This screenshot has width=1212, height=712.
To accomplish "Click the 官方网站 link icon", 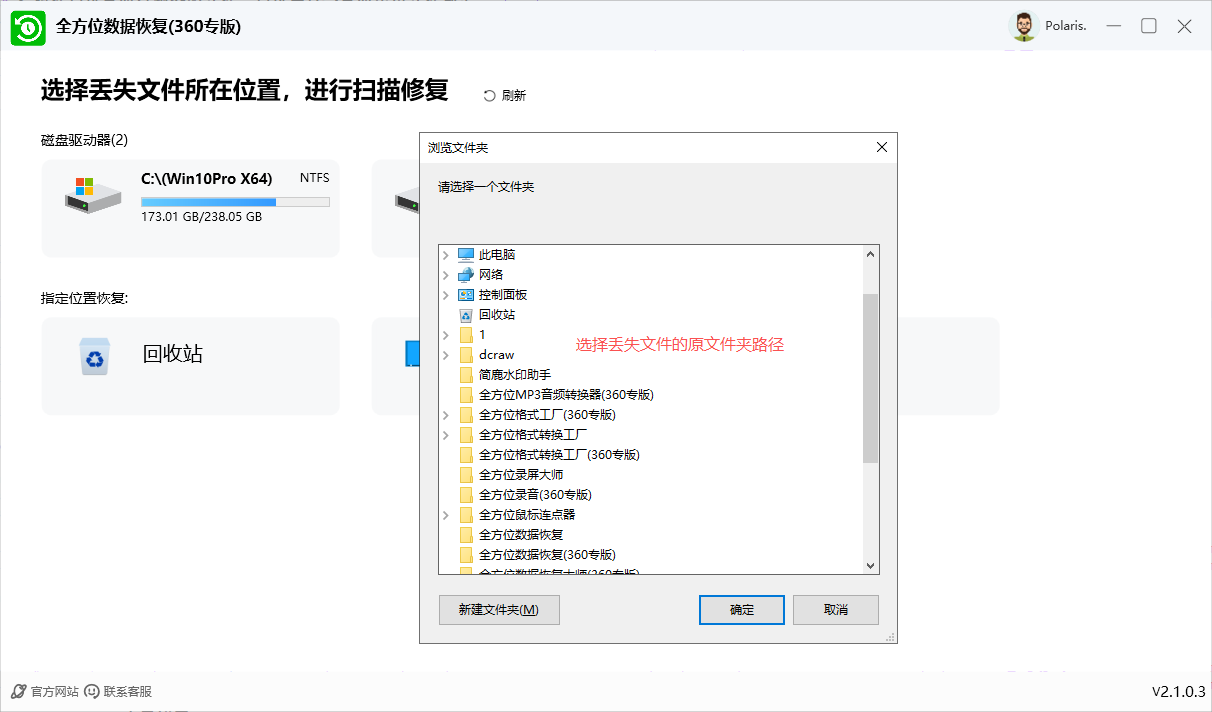I will click(19, 691).
